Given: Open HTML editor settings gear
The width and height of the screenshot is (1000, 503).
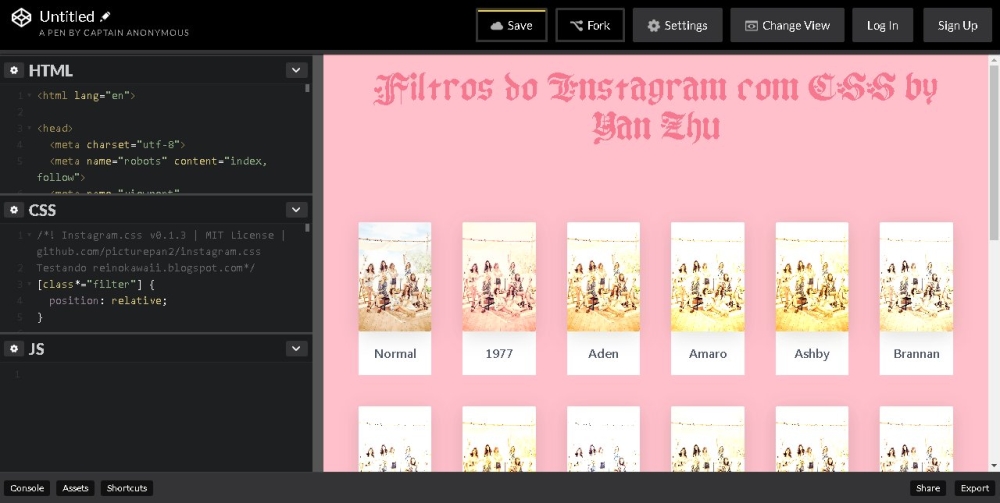Looking at the screenshot, I should [13, 70].
